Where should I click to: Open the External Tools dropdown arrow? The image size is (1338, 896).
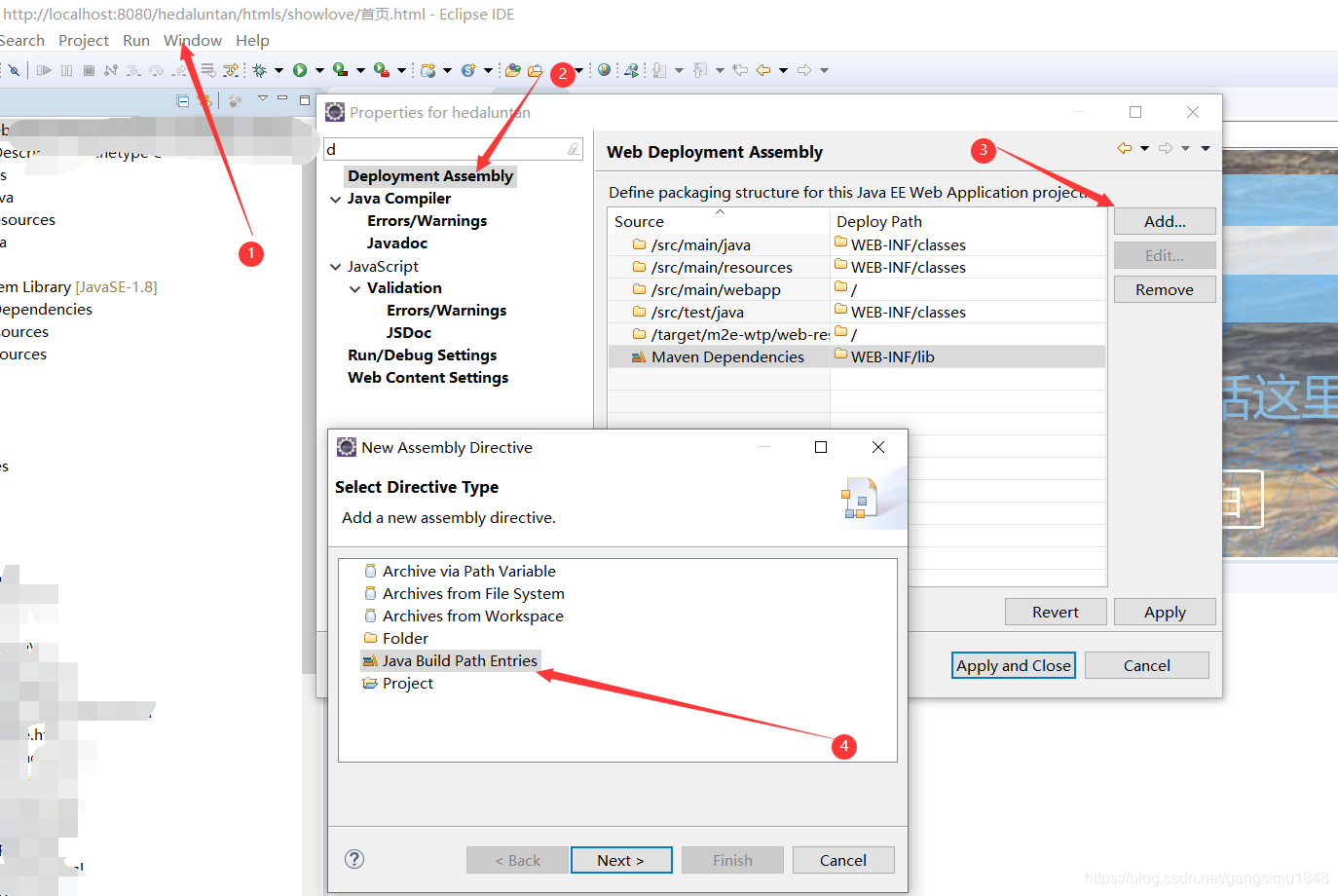coord(401,70)
